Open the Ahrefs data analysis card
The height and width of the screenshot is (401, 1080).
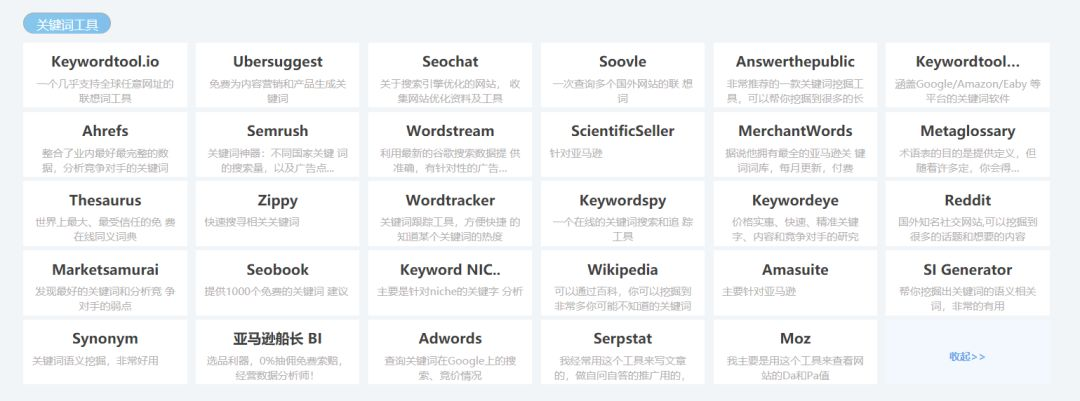(105, 144)
